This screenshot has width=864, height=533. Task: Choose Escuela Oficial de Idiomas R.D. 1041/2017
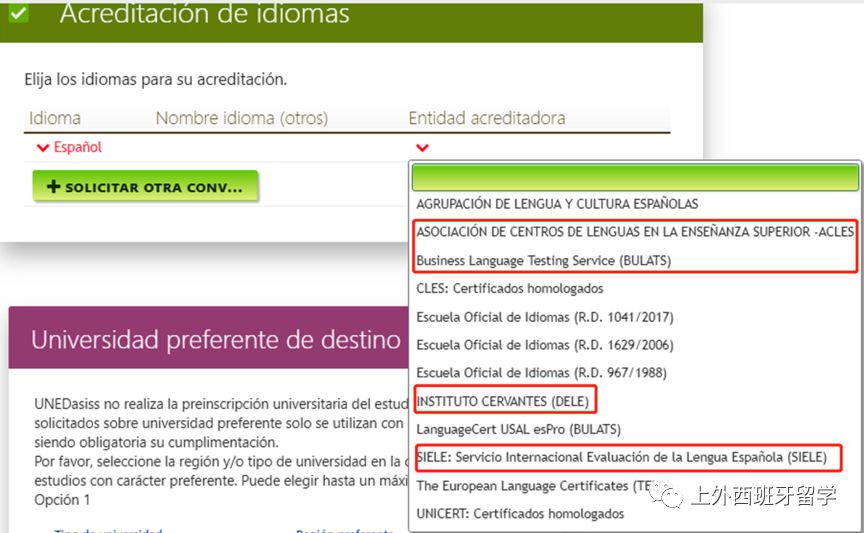click(544, 317)
